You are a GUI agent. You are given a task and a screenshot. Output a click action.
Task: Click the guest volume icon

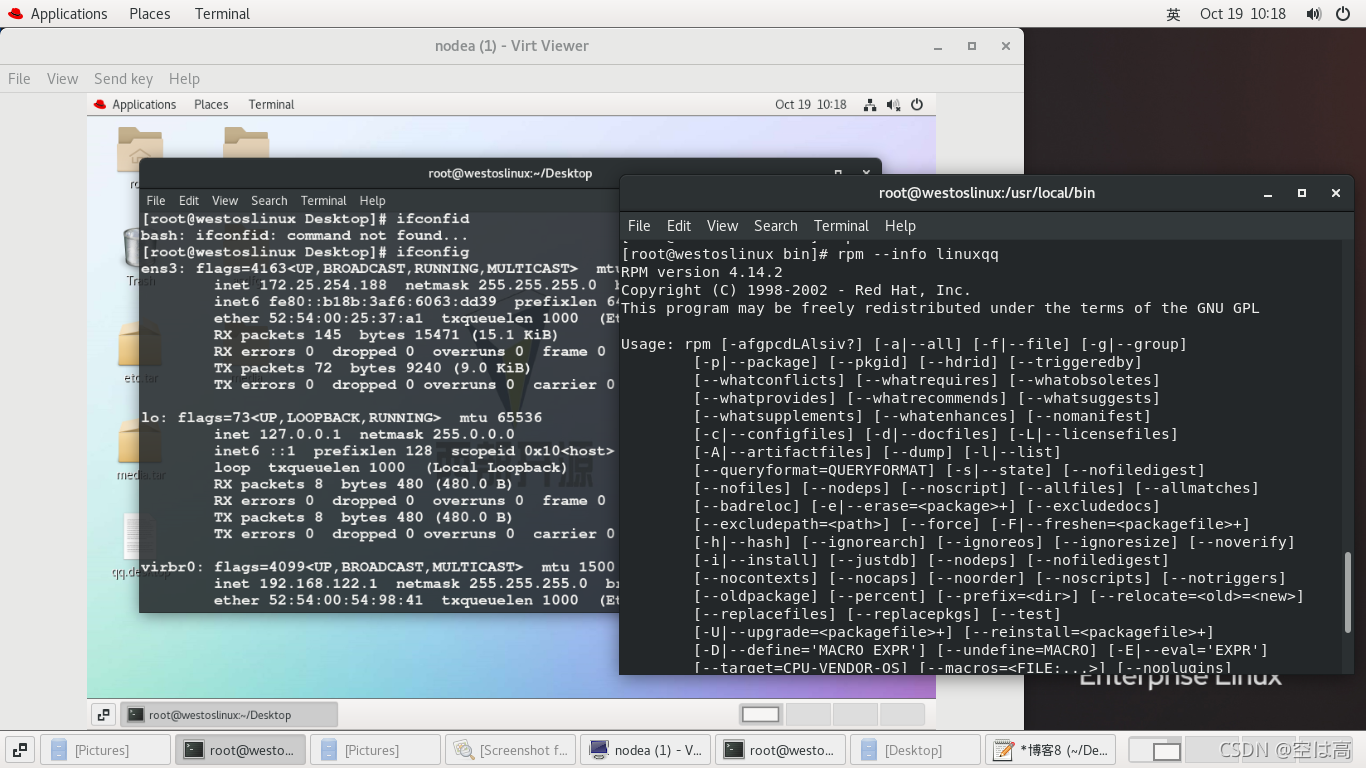point(893,104)
